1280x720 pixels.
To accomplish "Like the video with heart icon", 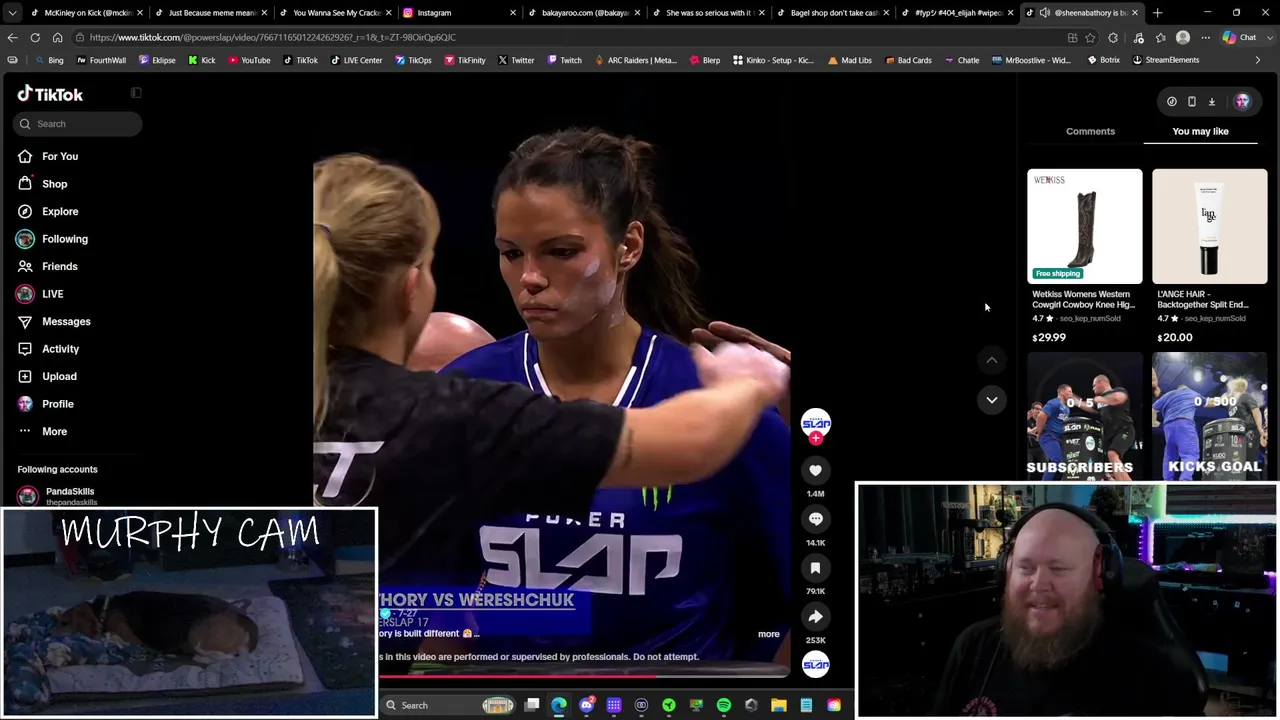I will (815, 470).
